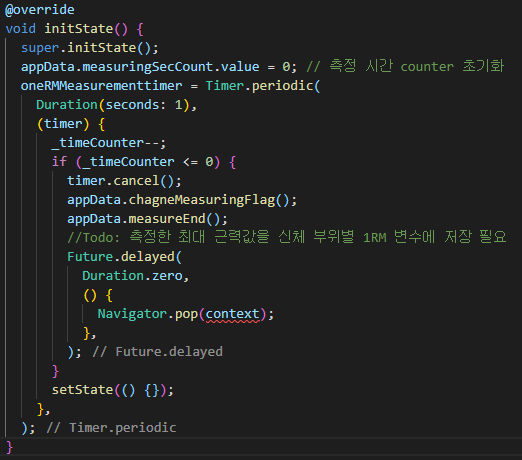Click setState(() {}) call
The image size is (522, 460).
pyautogui.click(x=113, y=390)
